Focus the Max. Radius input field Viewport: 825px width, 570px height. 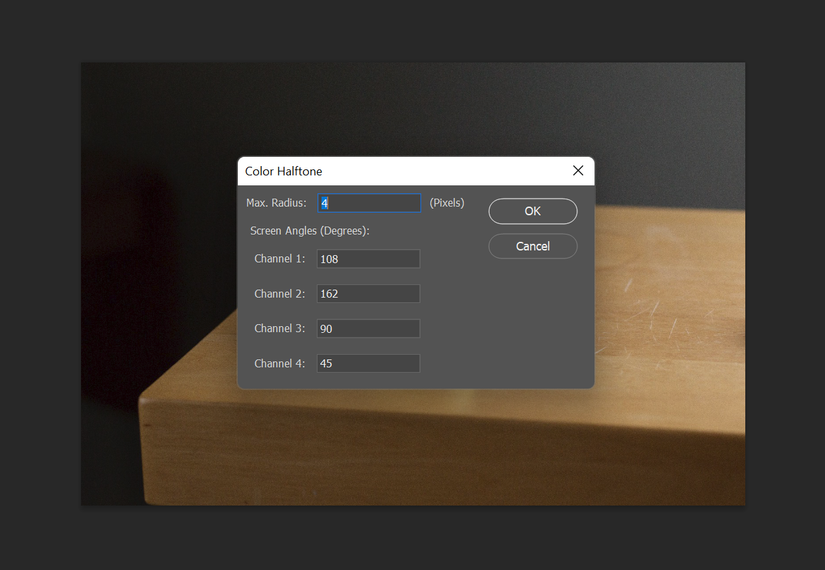pyautogui.click(x=369, y=203)
